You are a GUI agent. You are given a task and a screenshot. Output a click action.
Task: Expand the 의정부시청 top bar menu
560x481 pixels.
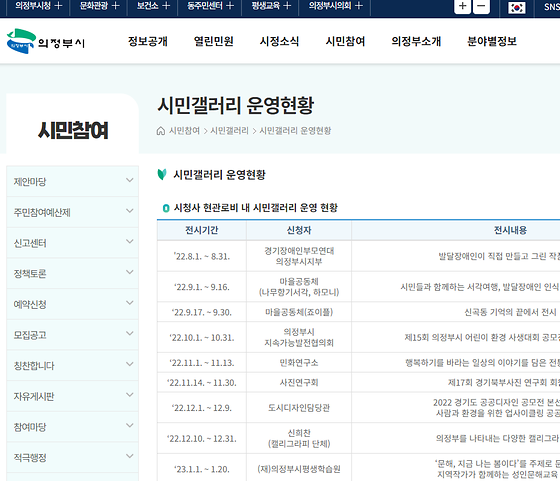(38, 6)
